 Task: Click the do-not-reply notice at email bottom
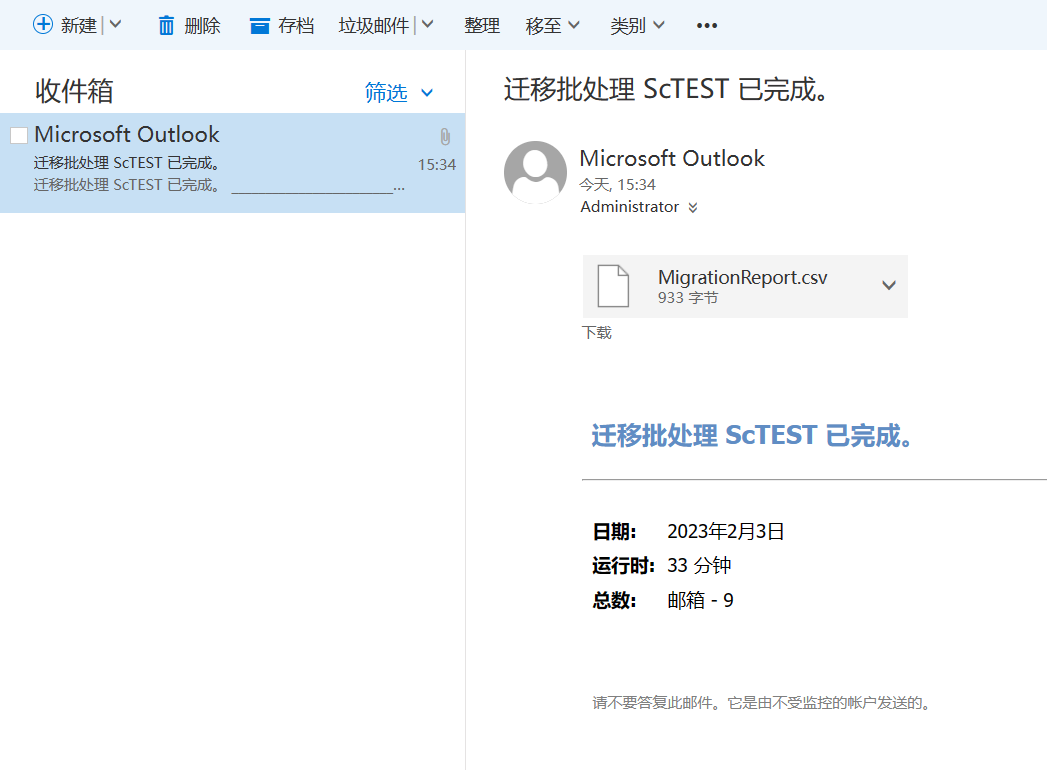coord(762,703)
